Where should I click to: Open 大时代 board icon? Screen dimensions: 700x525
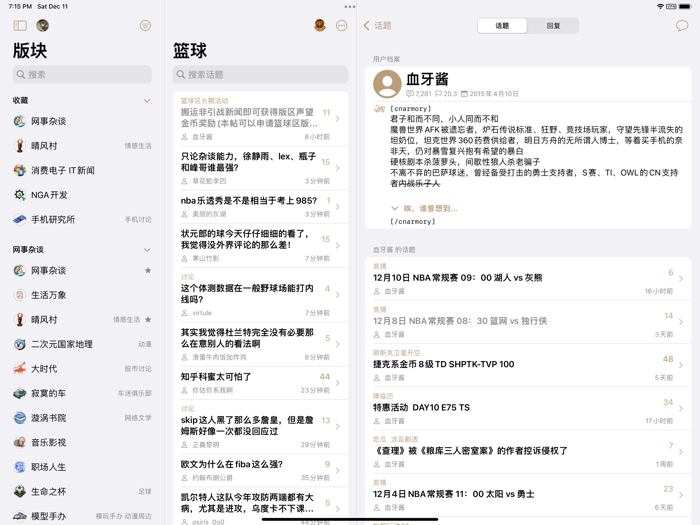19,368
